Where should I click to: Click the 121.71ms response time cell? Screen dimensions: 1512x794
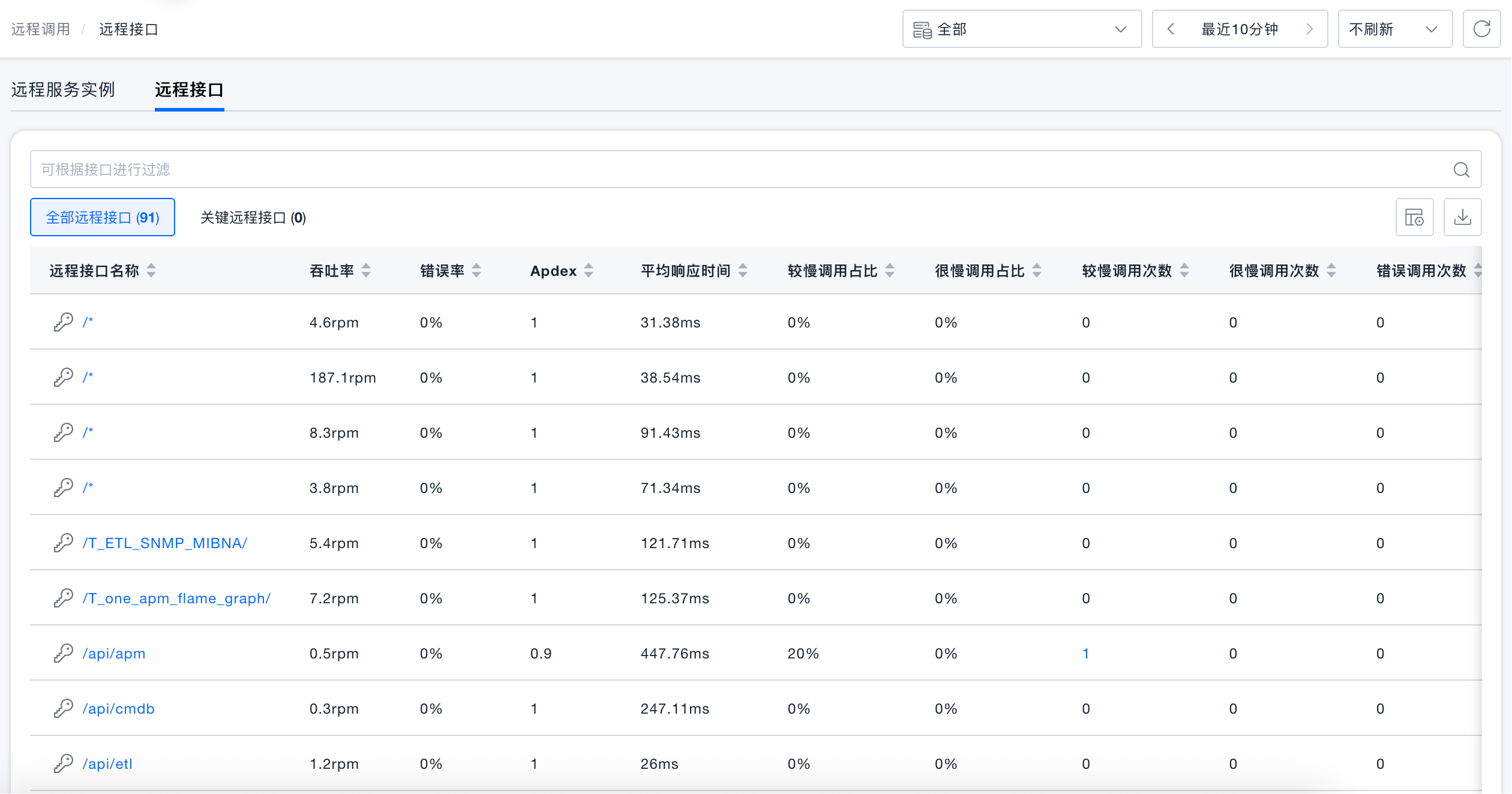675,543
